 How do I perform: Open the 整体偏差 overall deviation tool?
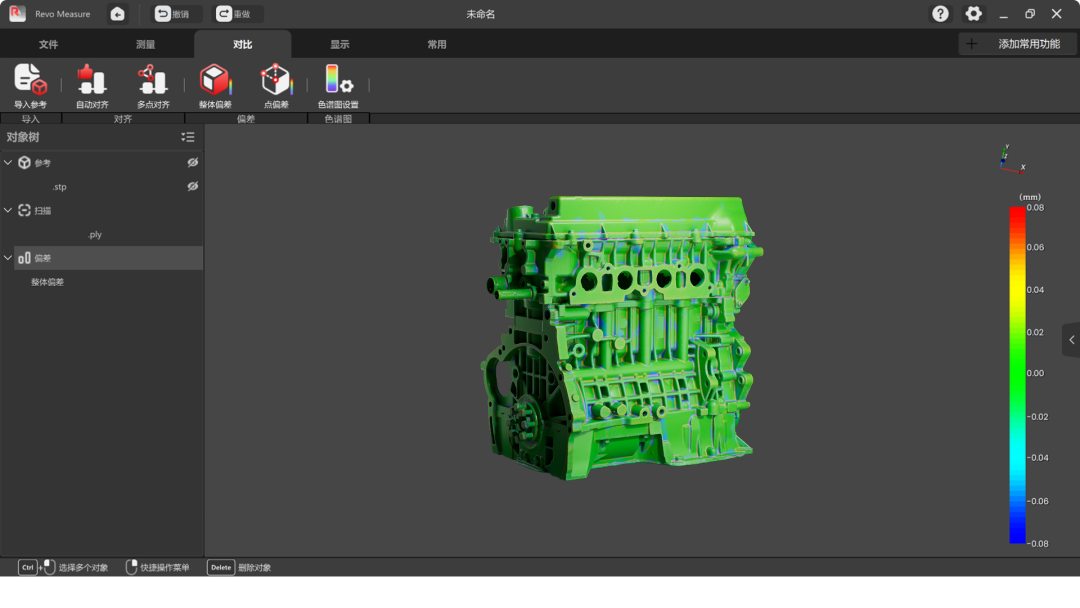point(215,80)
